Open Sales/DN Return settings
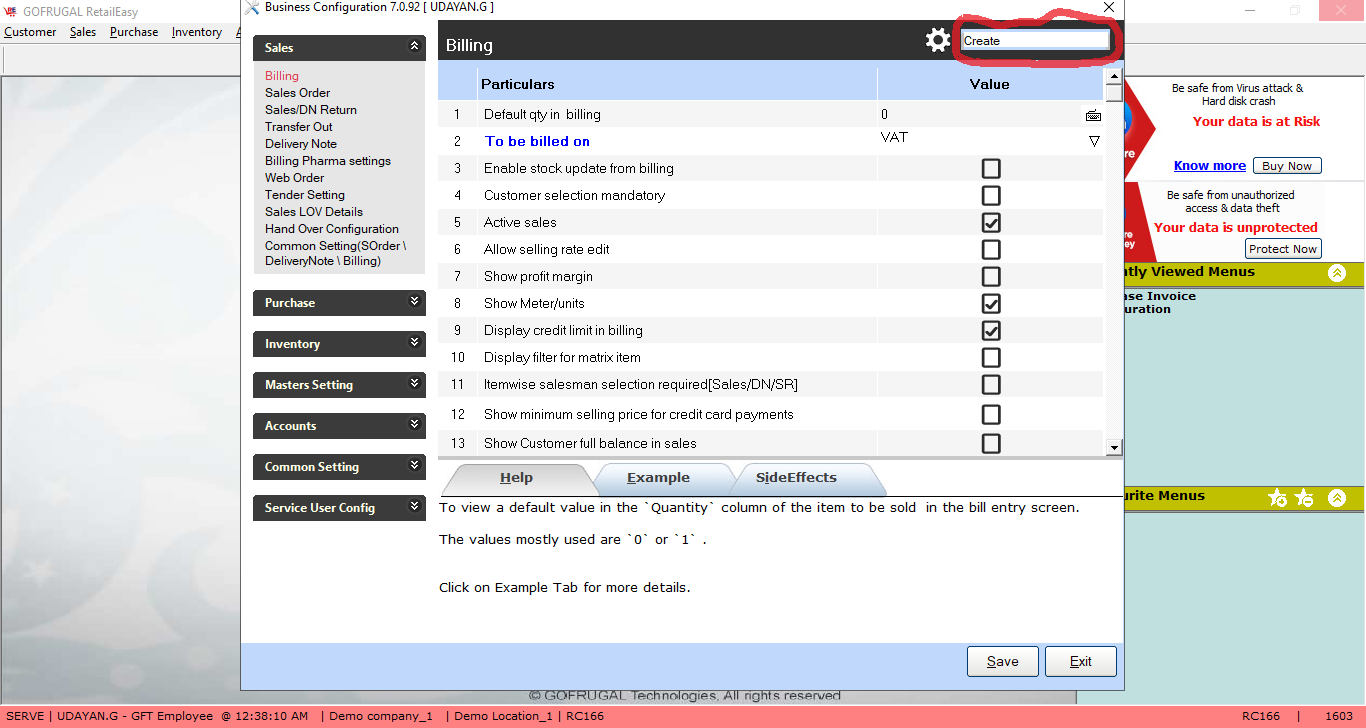Viewport: 1366px width, 728px height. [x=311, y=110]
